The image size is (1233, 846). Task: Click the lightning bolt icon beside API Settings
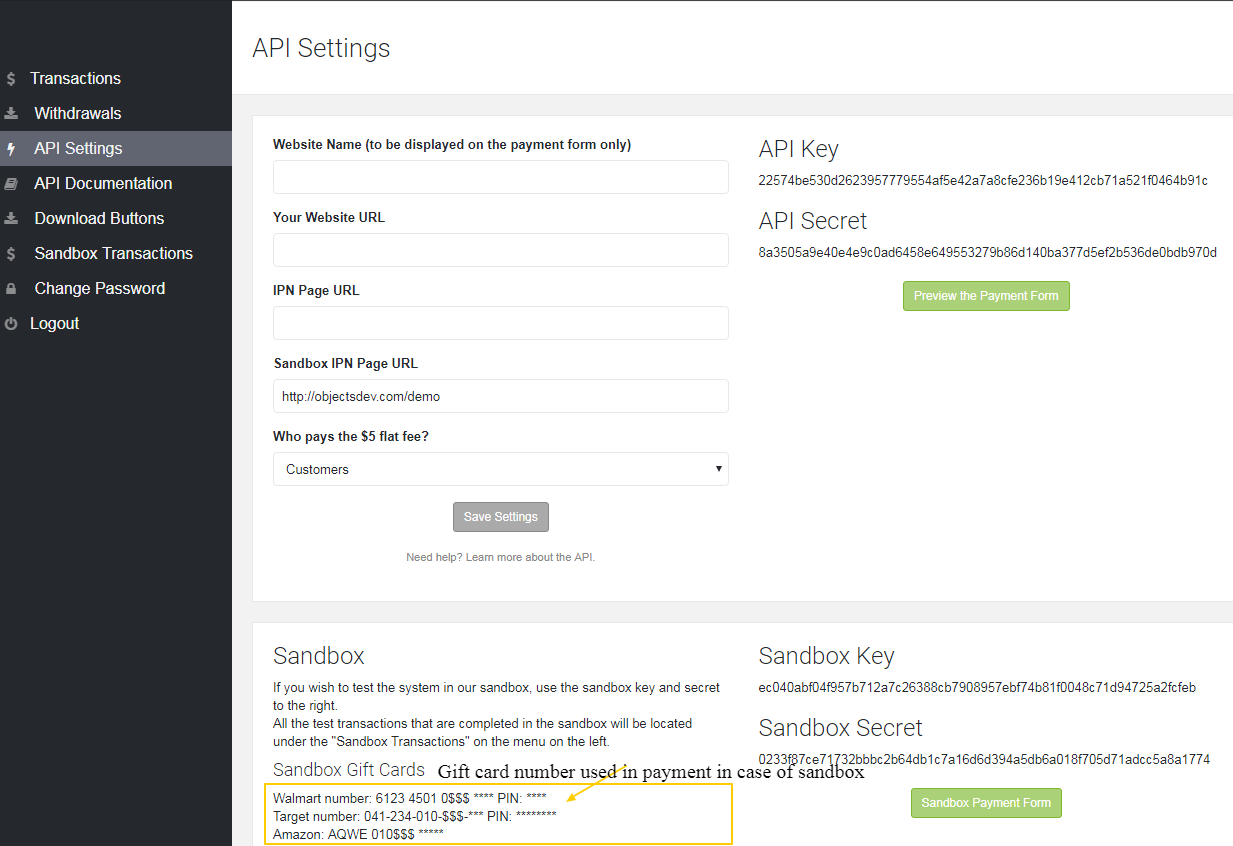11,149
